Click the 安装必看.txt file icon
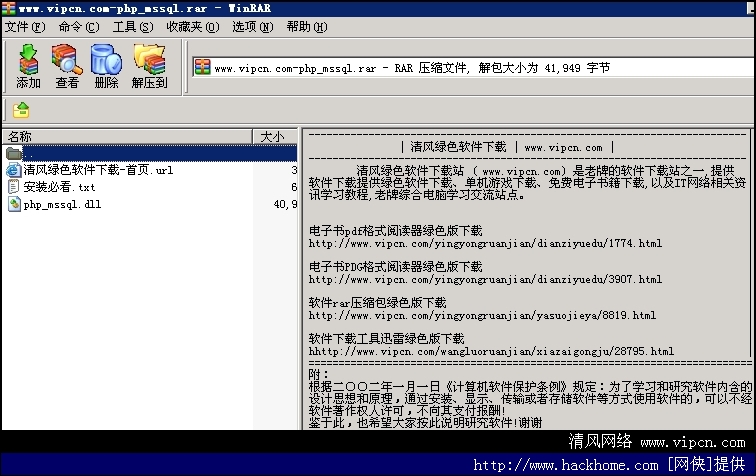The height and width of the screenshot is (476, 756). [x=14, y=187]
